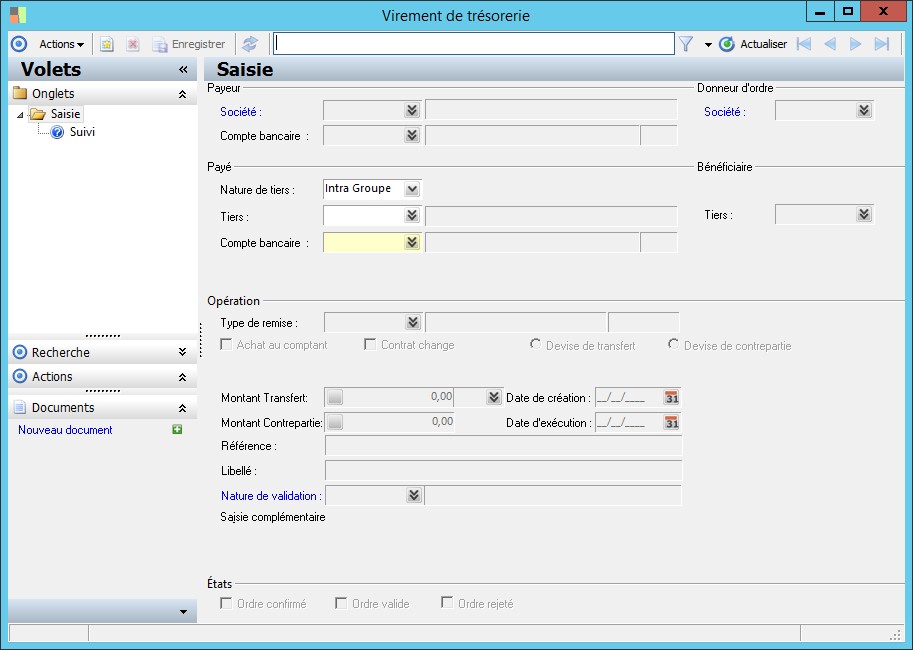The height and width of the screenshot is (650, 913).
Task: Click the Actualiser button
Action: pos(753,44)
